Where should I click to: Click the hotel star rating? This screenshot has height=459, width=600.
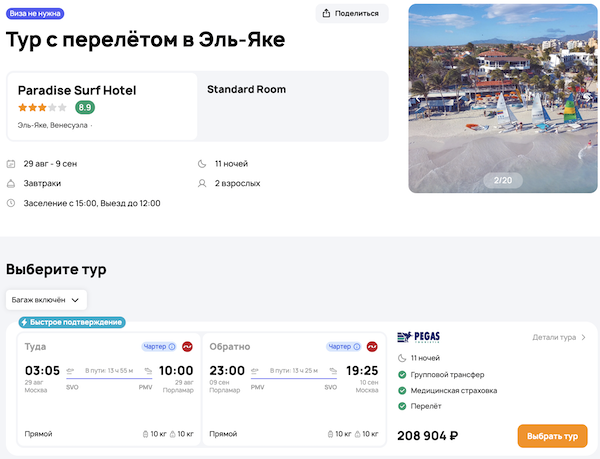tap(42, 107)
